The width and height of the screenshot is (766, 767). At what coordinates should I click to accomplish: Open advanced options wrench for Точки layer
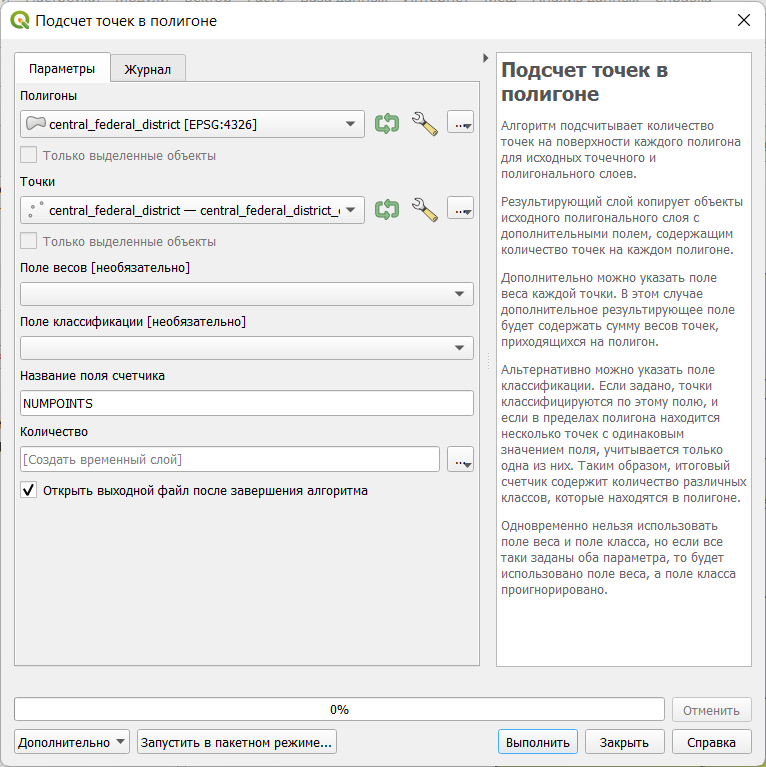(x=424, y=209)
